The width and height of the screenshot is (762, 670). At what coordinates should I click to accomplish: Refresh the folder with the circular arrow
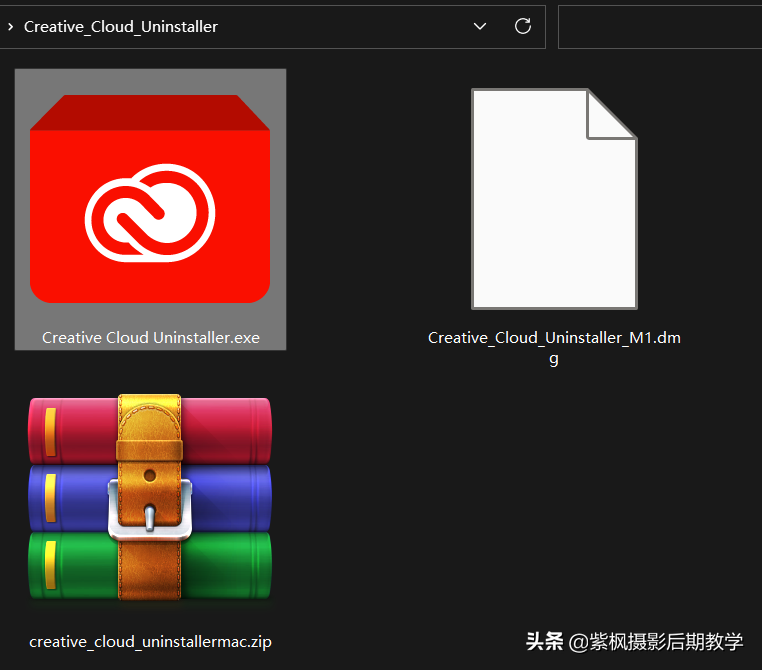(523, 26)
